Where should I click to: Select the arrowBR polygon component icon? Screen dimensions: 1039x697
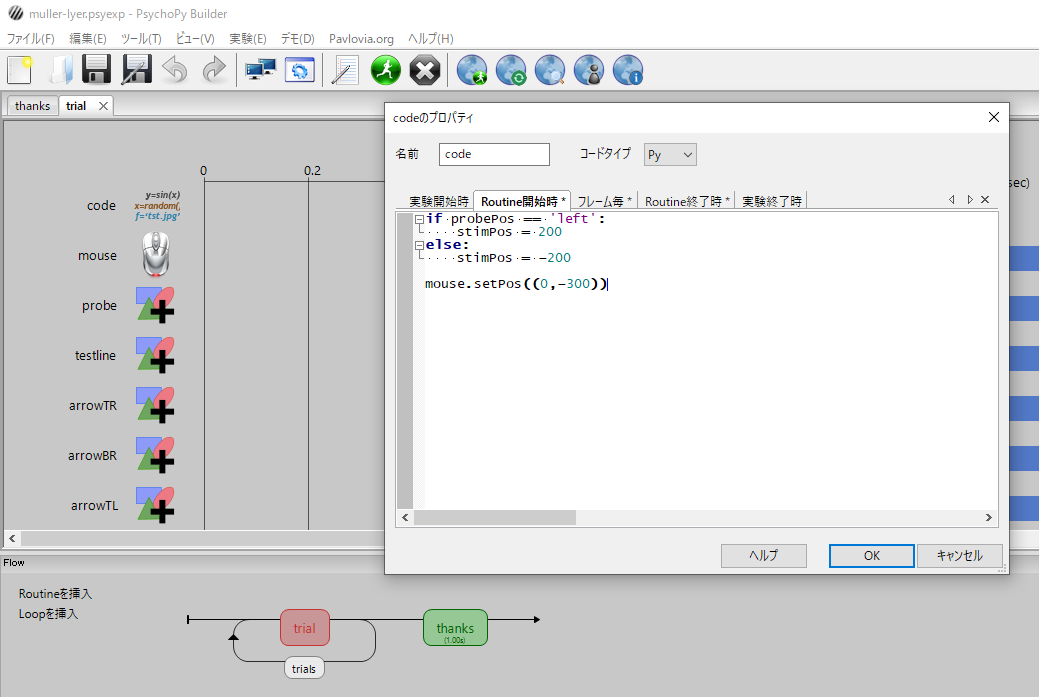point(156,455)
